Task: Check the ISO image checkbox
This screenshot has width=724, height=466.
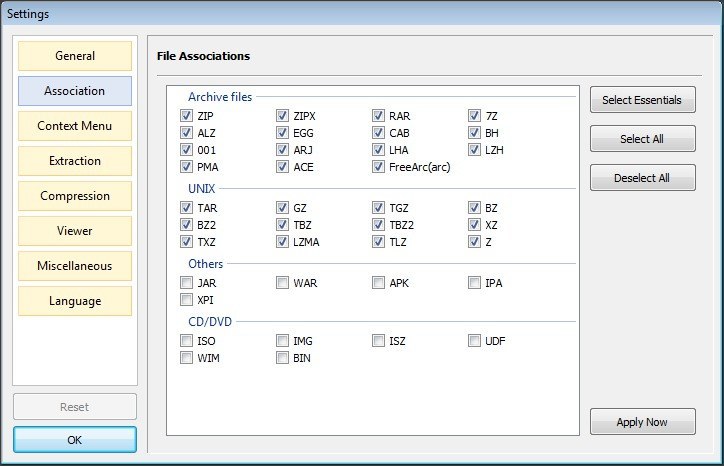Action: (186, 341)
